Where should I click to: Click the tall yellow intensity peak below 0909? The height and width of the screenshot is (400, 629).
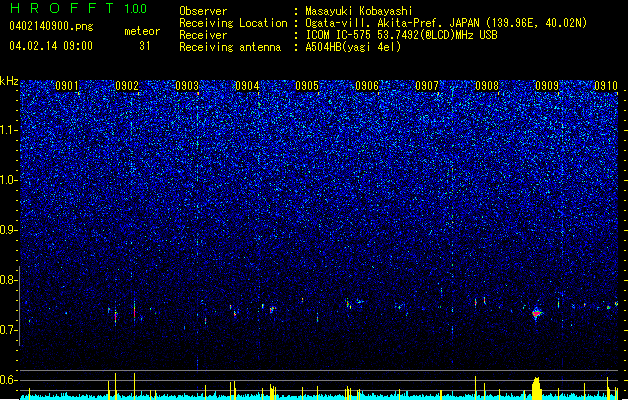point(536,388)
